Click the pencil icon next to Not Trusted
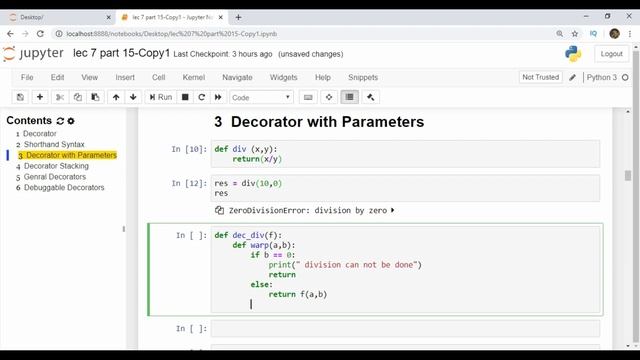 572,77
